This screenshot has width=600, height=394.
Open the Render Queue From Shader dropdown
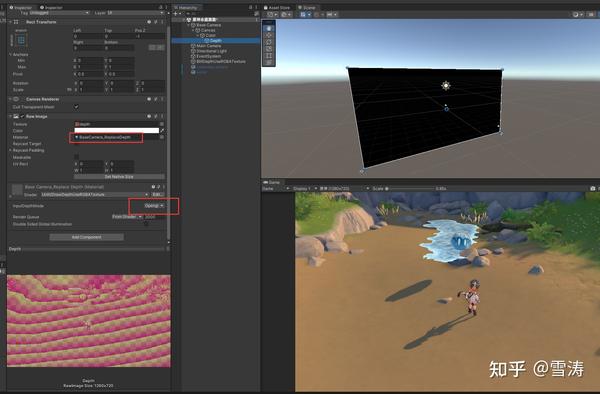pyautogui.click(x=127, y=217)
